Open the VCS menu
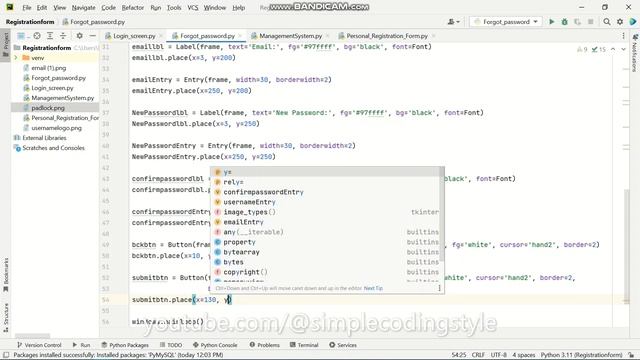640x360 pixels. (x=193, y=7)
